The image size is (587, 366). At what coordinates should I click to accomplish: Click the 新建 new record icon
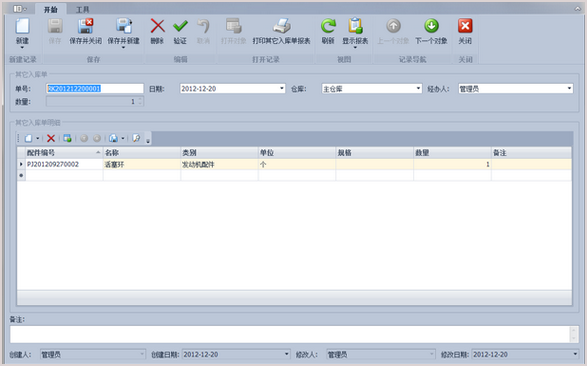click(x=22, y=26)
